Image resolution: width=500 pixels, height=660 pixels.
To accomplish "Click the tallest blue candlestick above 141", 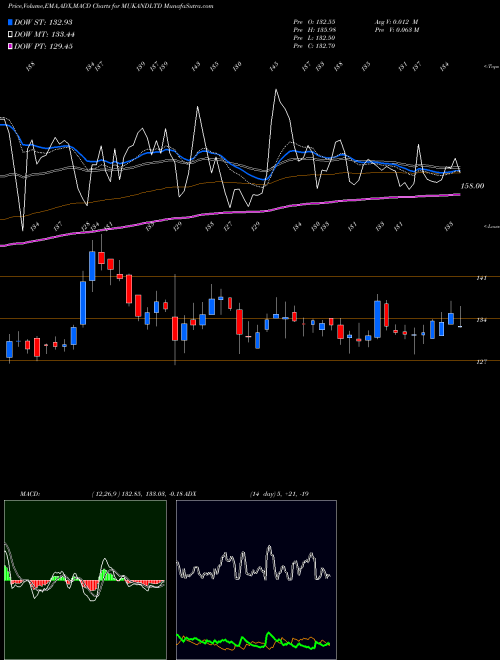I will 92,266.
